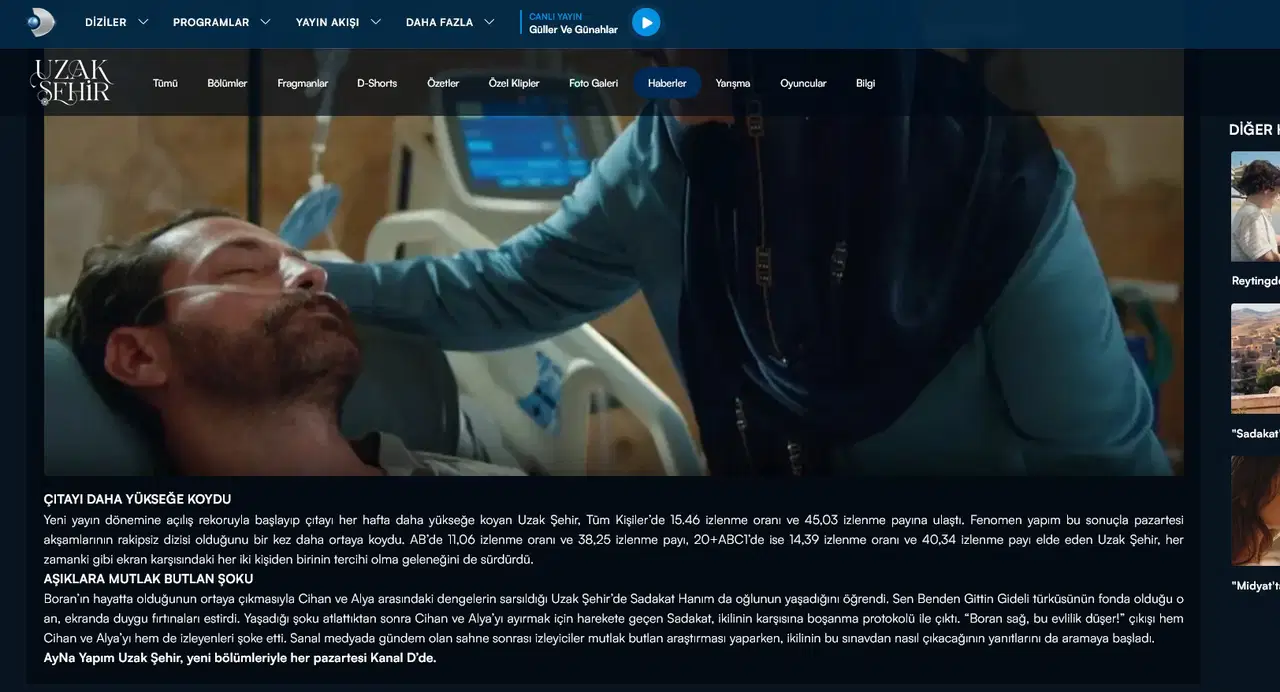The width and height of the screenshot is (1280, 692).
Task: Select the Özetler tab
Action: 443,83
